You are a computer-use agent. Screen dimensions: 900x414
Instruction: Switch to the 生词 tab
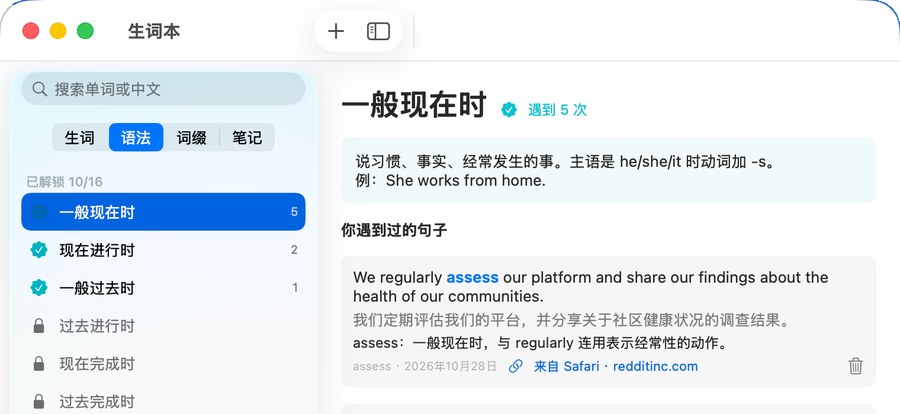pos(80,138)
